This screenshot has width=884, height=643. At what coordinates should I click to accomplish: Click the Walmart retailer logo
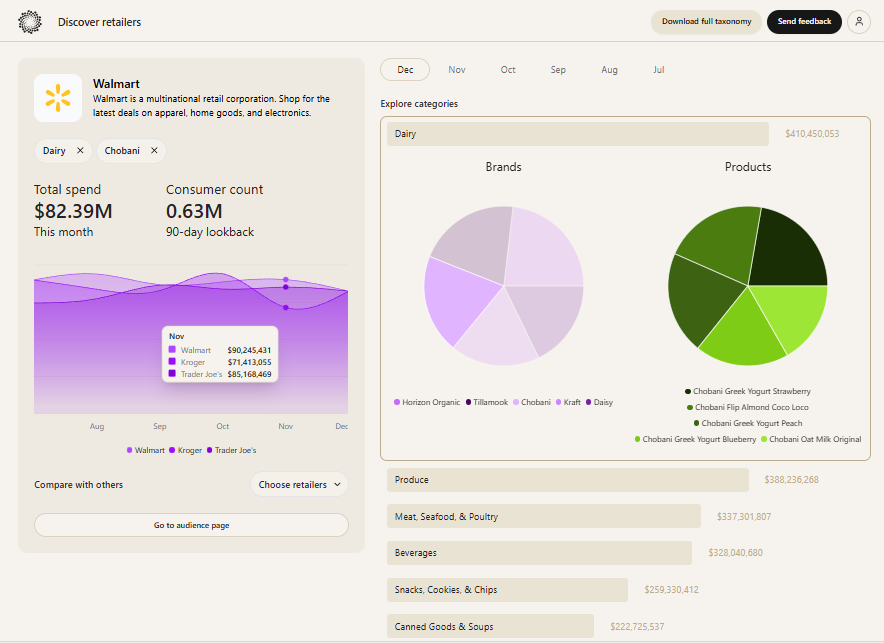(x=58, y=98)
